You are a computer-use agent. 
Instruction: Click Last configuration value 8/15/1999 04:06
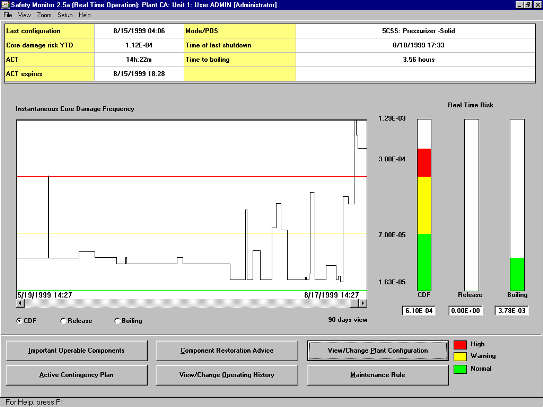click(x=139, y=31)
